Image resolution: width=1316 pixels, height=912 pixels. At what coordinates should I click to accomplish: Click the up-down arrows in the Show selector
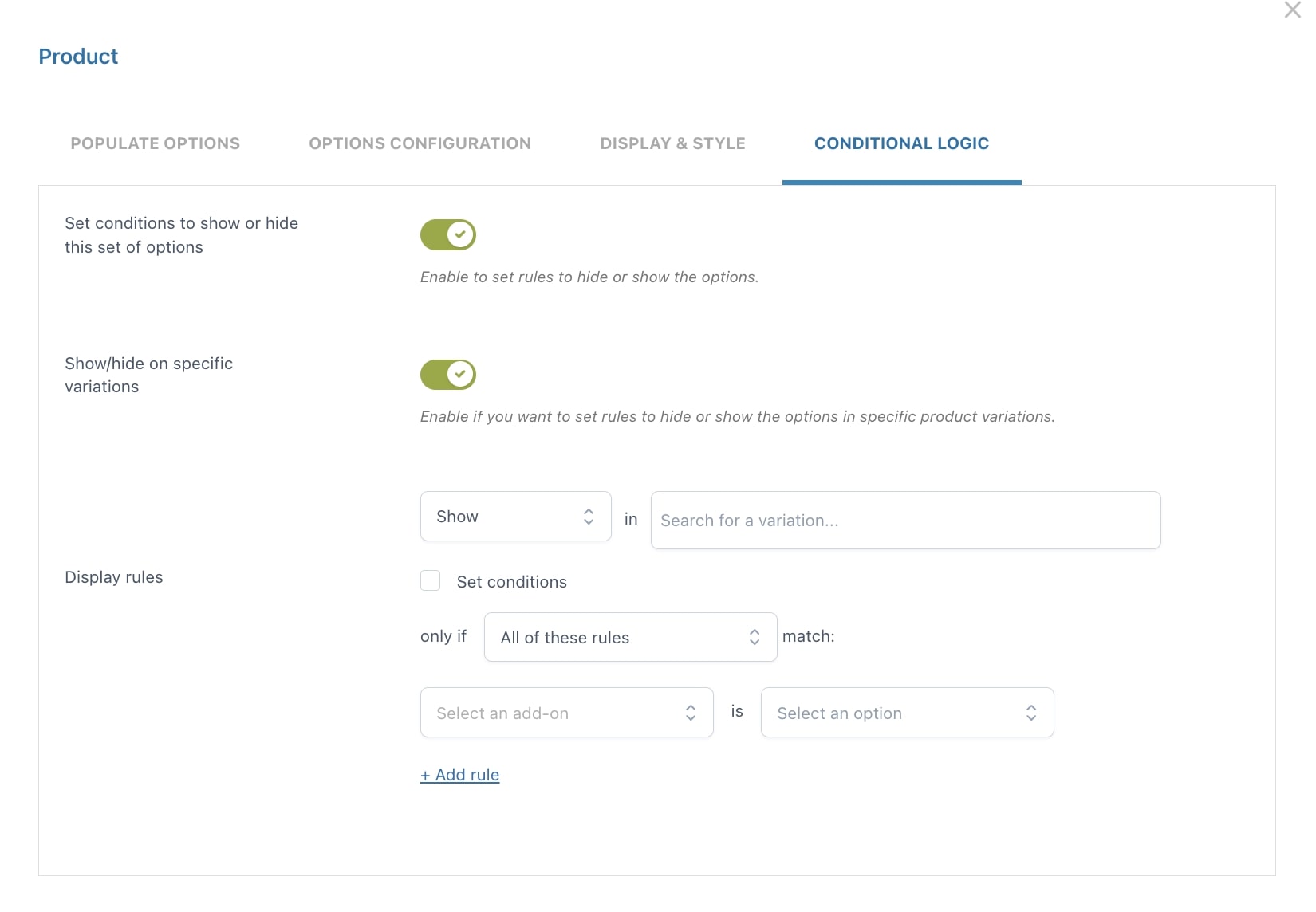click(x=589, y=517)
